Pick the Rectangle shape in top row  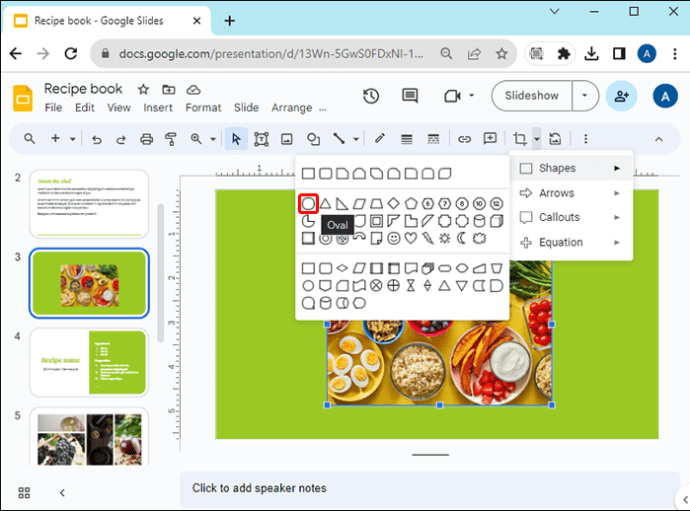pos(308,173)
